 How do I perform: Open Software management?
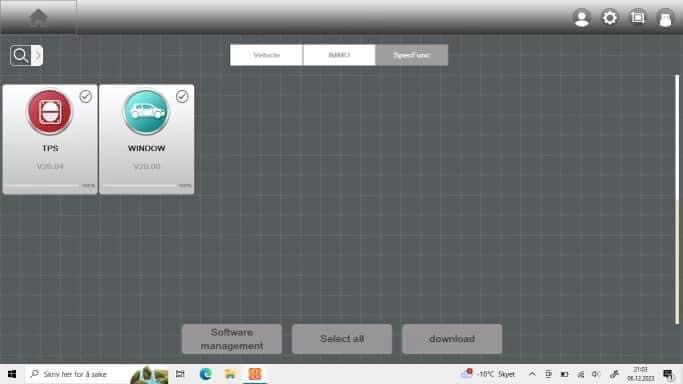232,339
